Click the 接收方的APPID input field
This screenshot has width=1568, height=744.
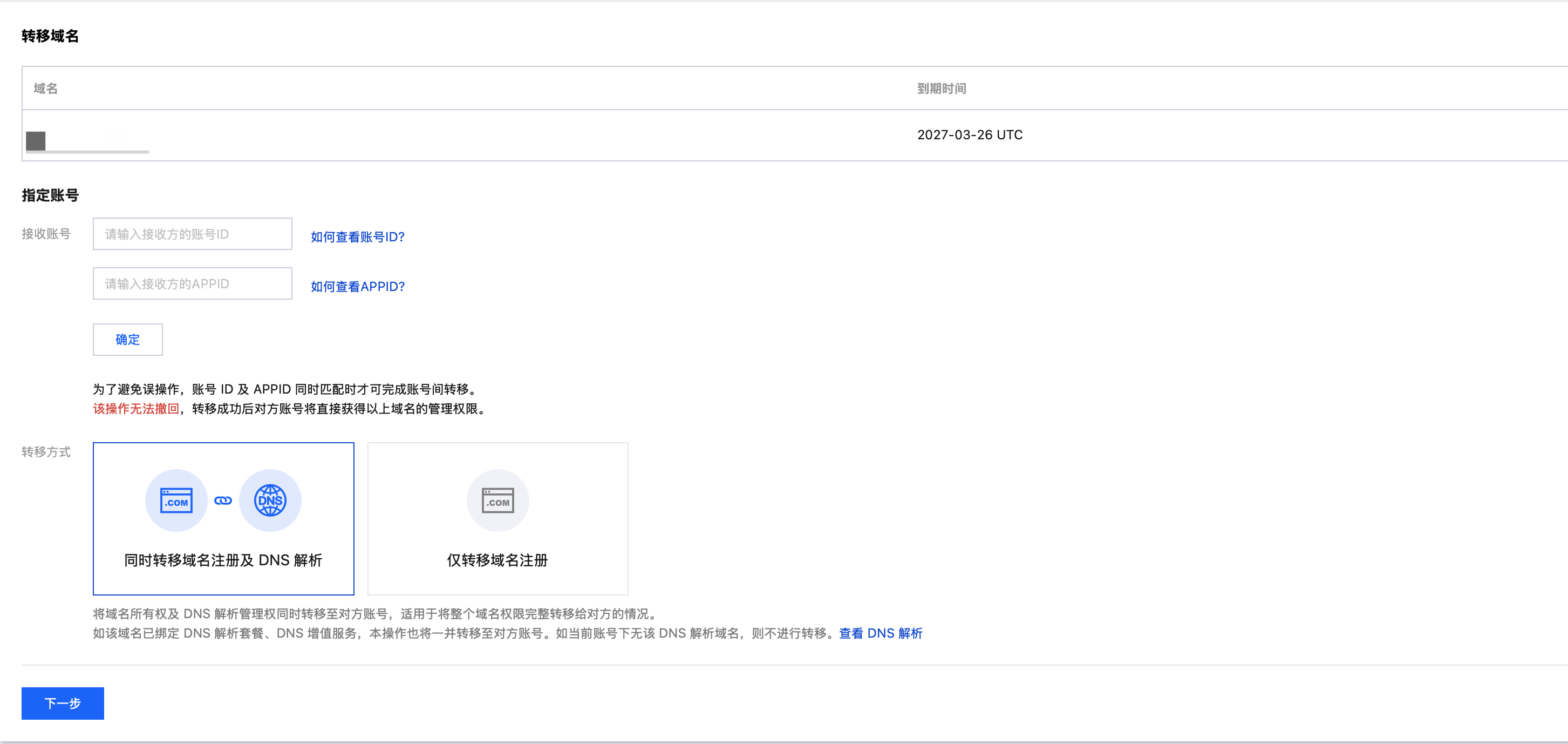(192, 283)
